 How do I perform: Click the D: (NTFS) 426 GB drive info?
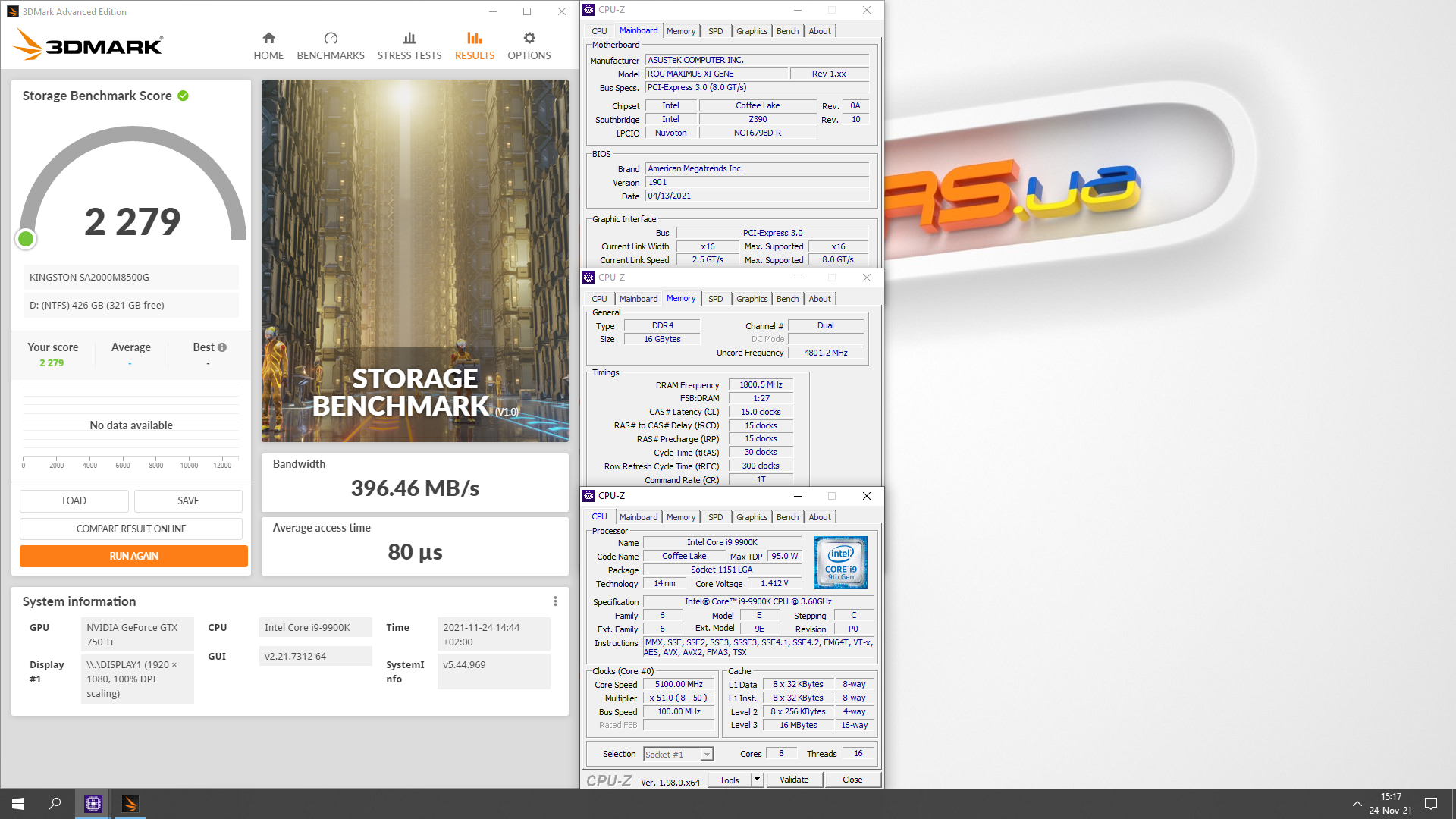131,306
